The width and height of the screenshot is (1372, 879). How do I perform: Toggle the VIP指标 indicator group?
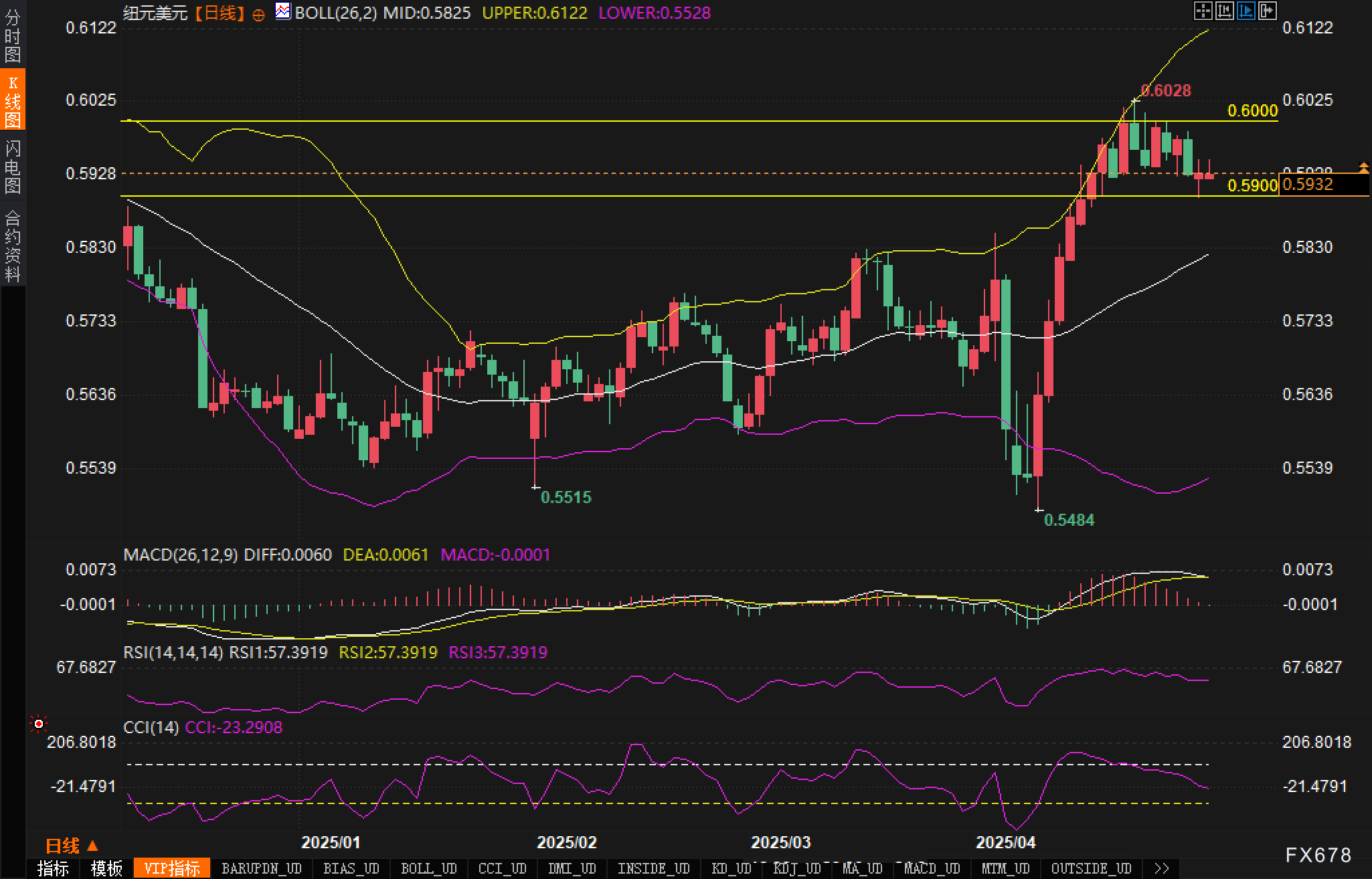172,868
